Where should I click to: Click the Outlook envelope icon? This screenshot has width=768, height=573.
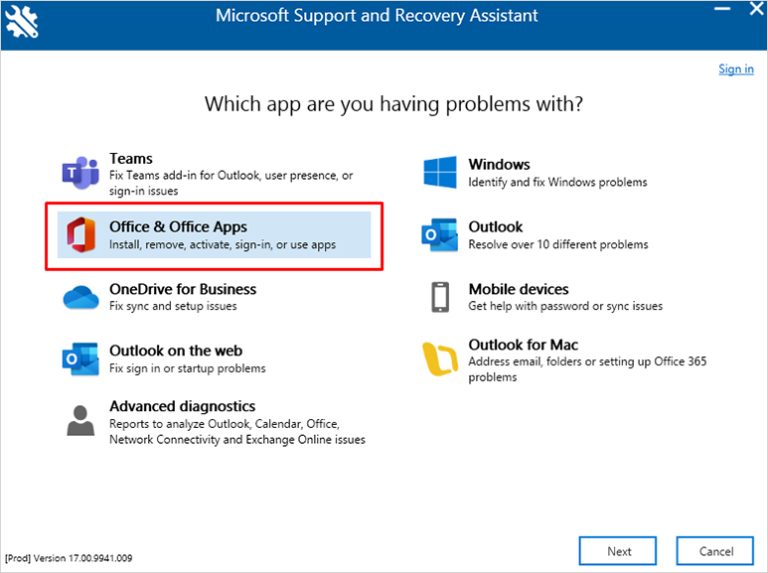click(440, 235)
